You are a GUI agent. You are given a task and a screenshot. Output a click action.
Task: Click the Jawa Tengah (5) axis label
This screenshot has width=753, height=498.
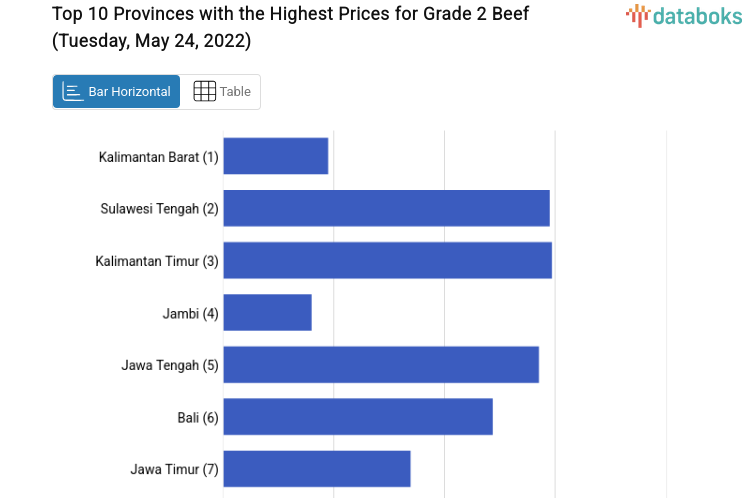170,365
